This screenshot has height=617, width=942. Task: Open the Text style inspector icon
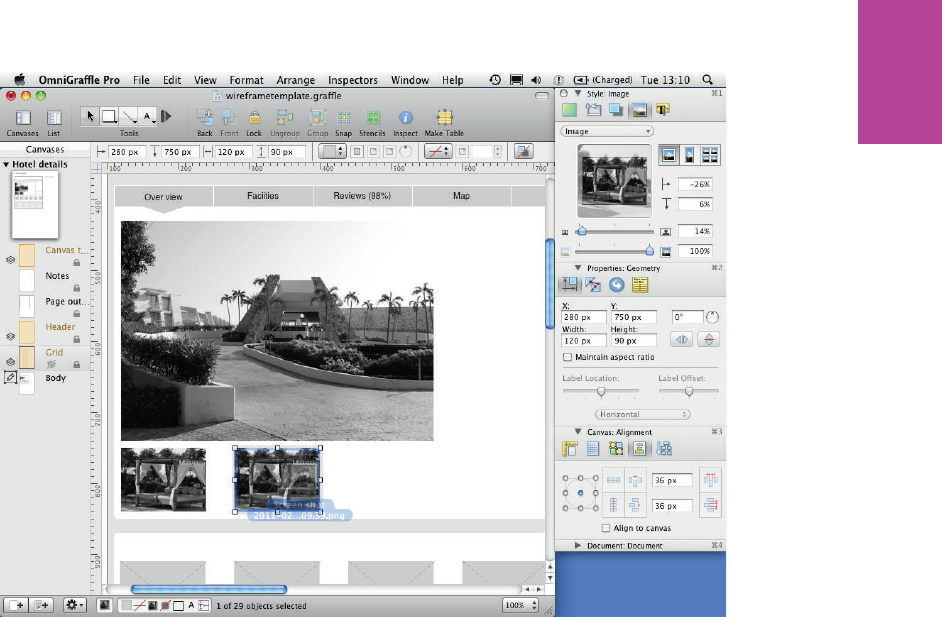click(662, 109)
